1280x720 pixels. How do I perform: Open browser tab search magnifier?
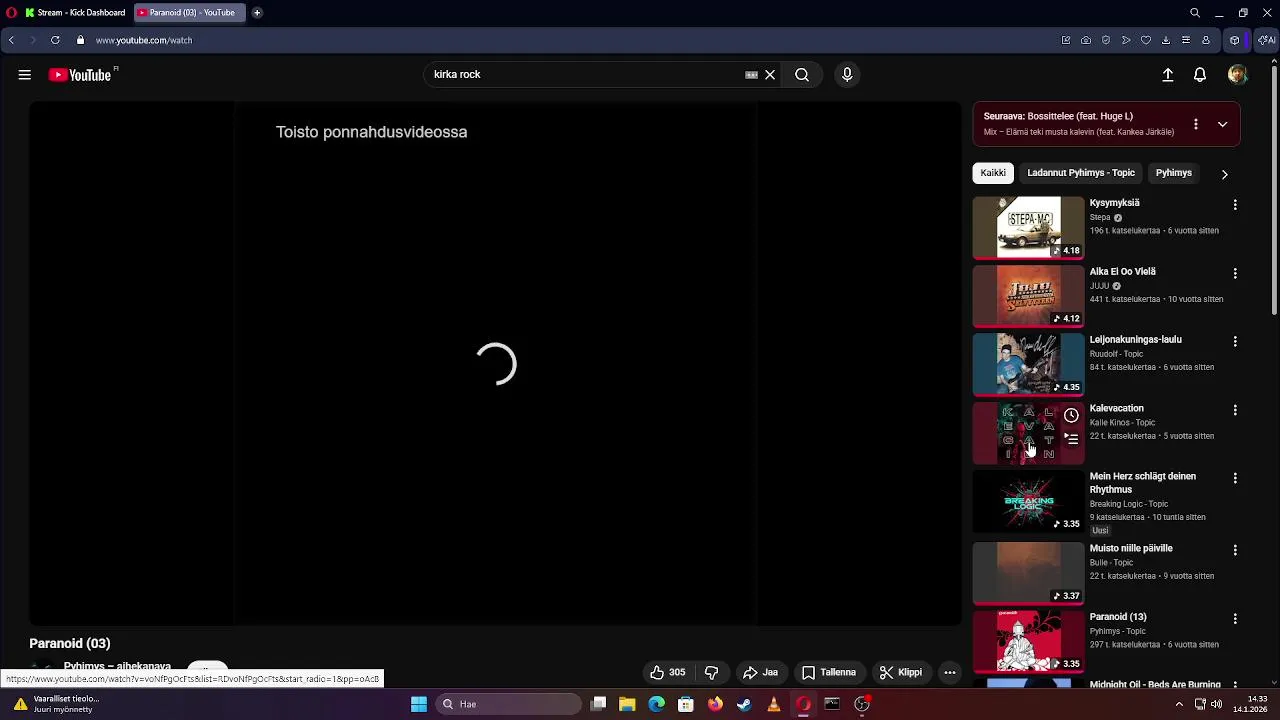pos(1195,13)
